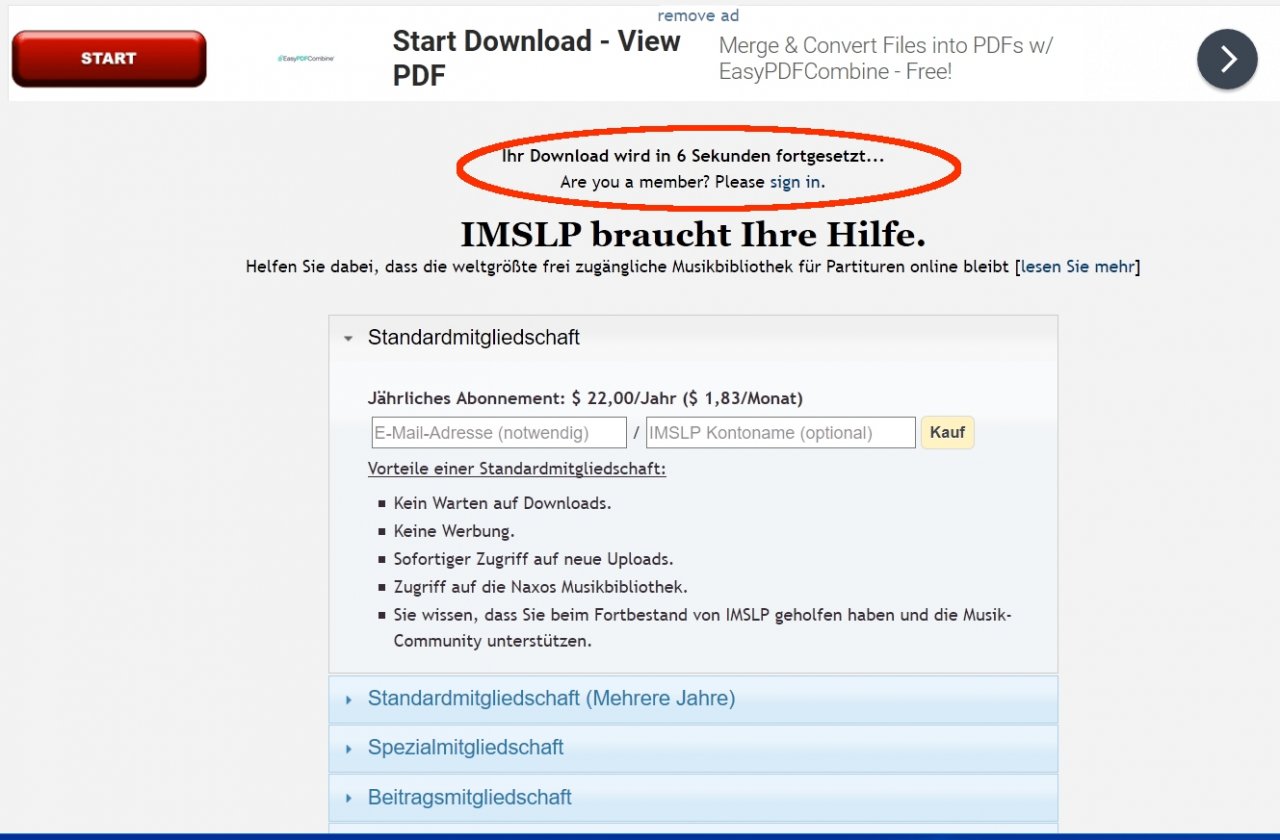The height and width of the screenshot is (840, 1280).
Task: Click the 'IMSLP braucht Ihre Hilfe.' heading
Action: tap(693, 235)
